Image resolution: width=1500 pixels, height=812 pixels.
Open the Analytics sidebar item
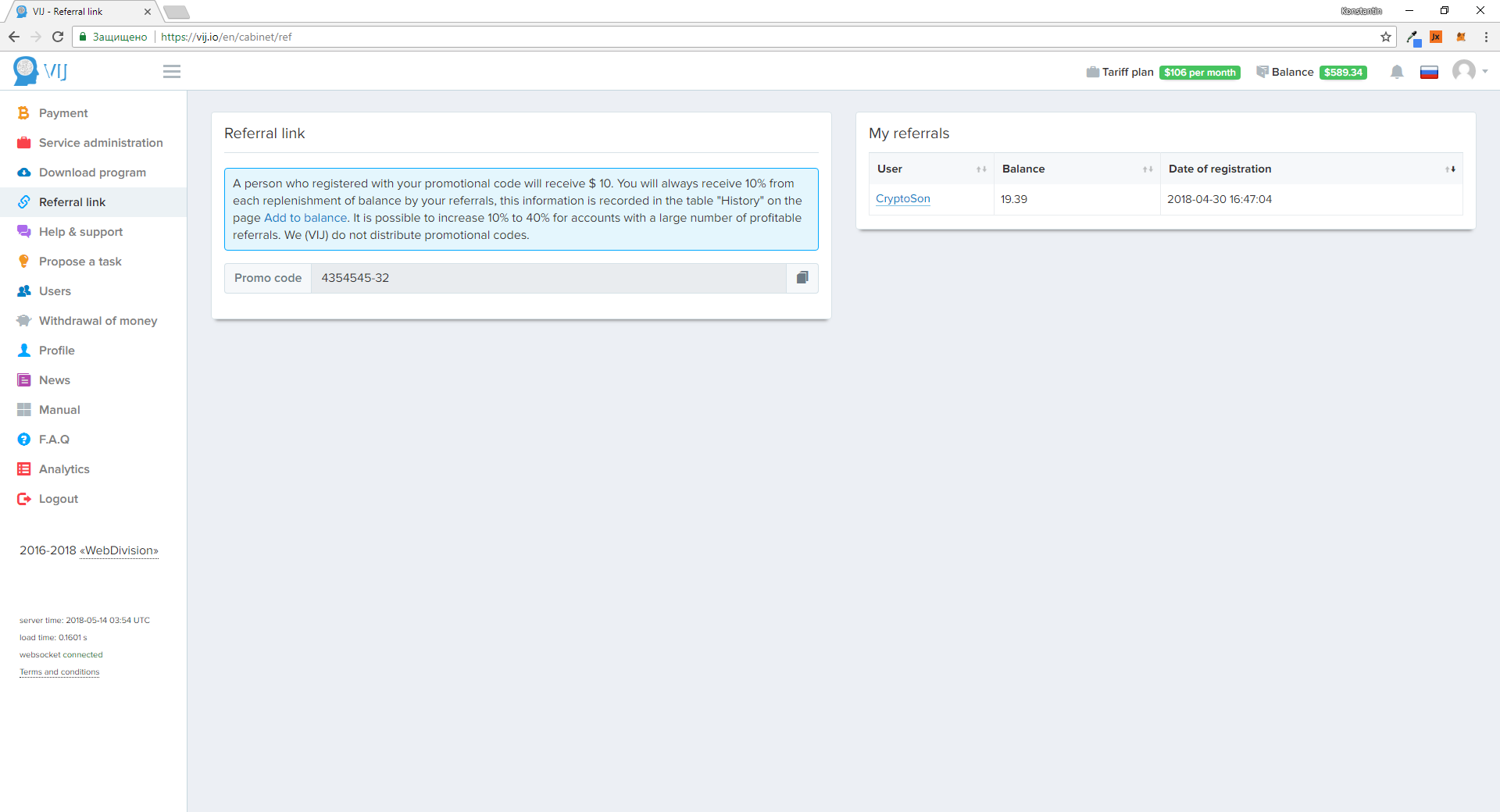point(64,469)
